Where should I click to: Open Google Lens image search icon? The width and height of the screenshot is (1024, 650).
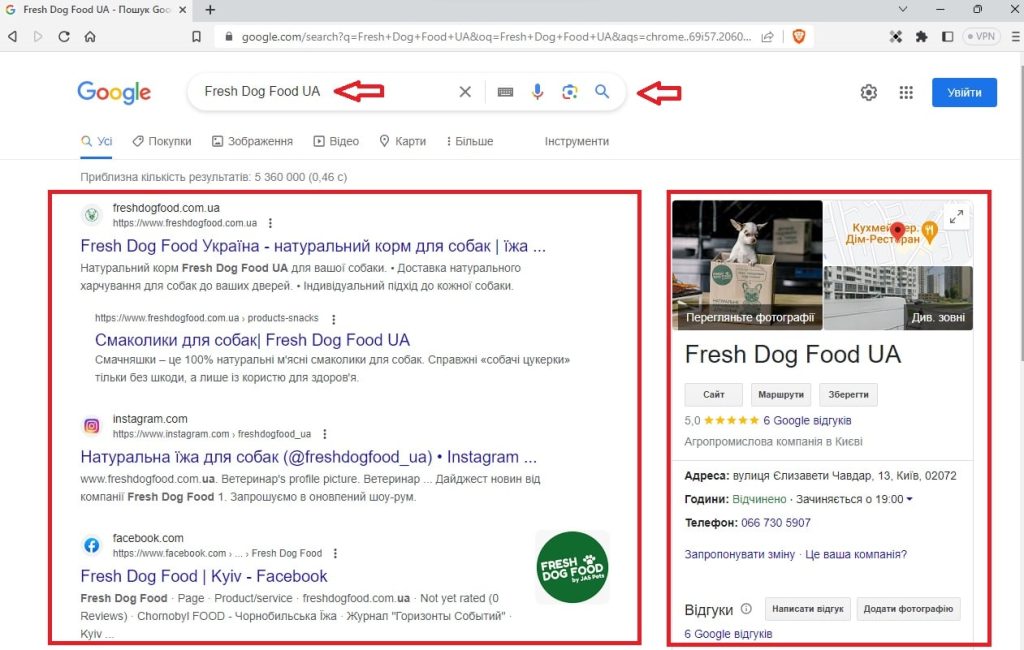tap(570, 91)
